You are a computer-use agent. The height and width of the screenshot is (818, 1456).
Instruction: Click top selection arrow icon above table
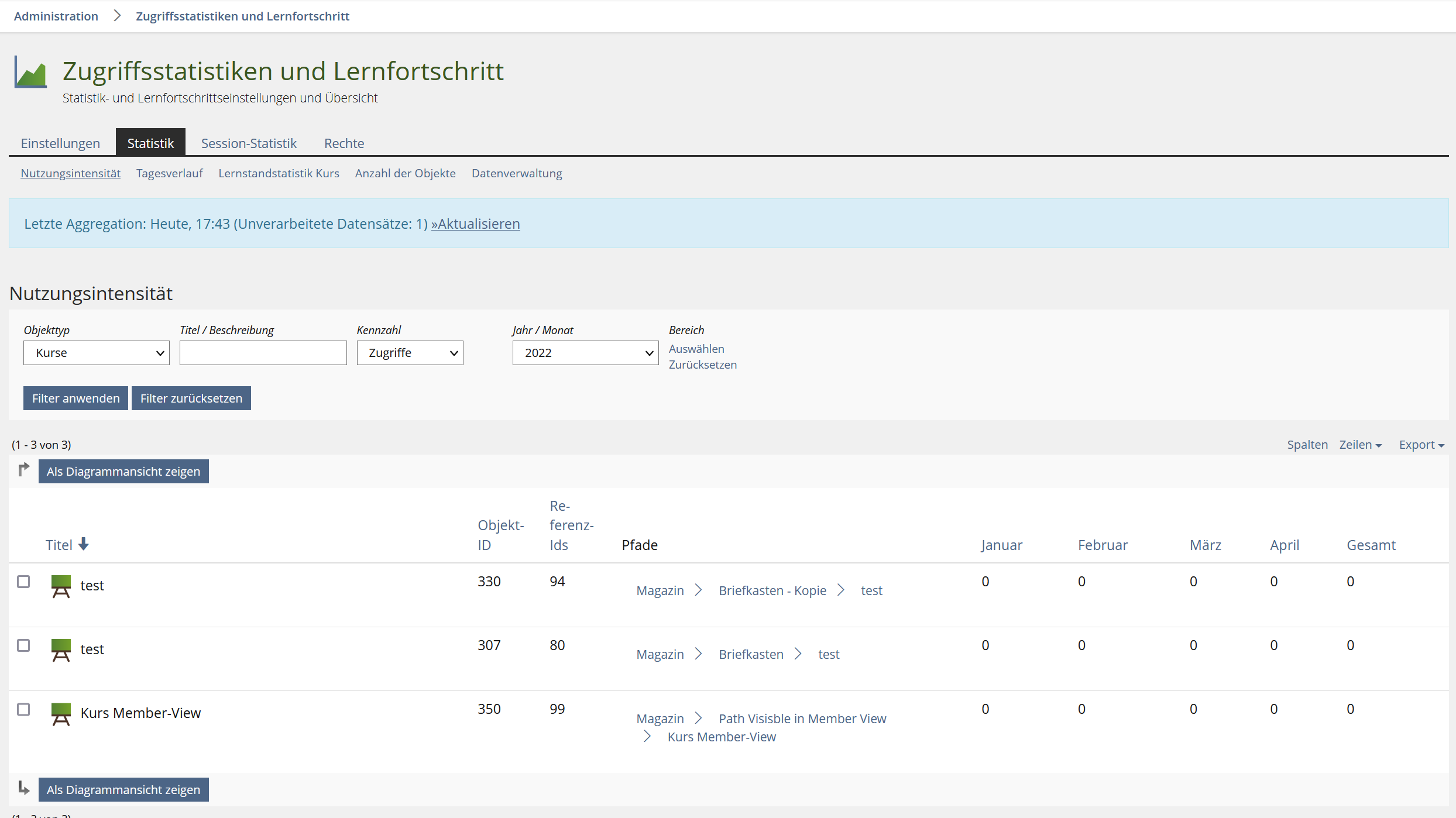coord(23,469)
